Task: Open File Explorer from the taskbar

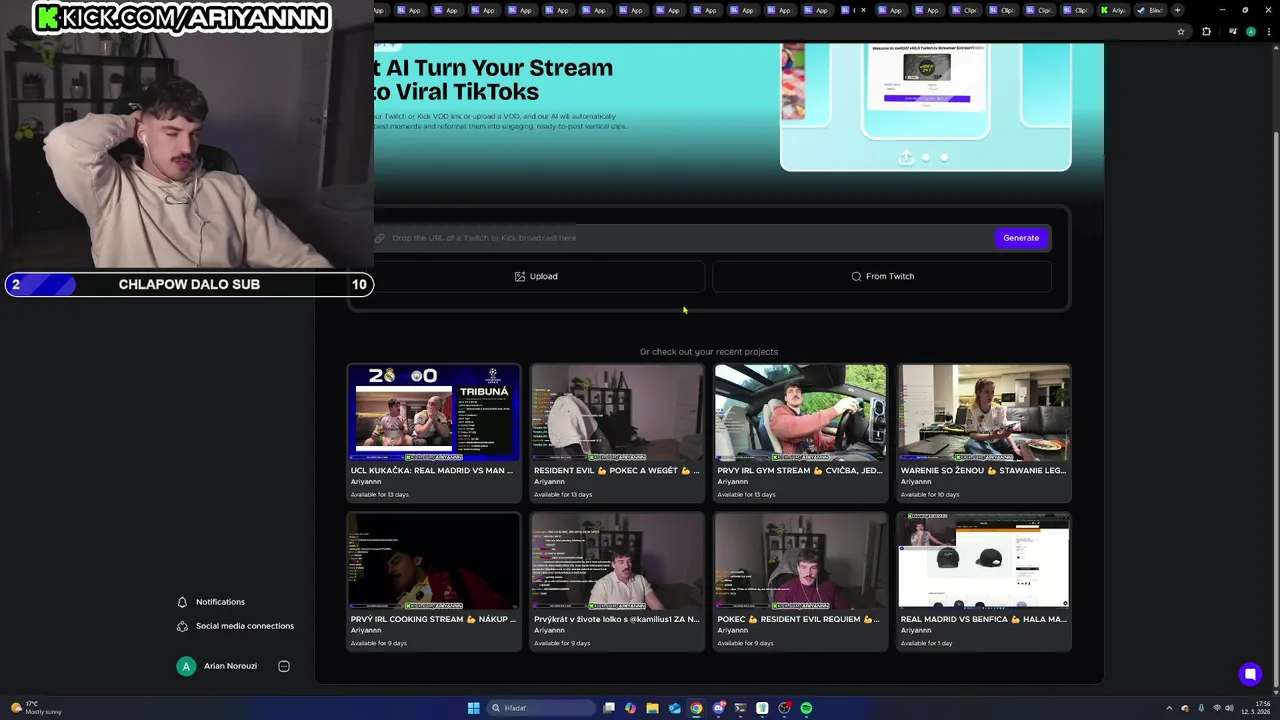Action: [x=652, y=708]
